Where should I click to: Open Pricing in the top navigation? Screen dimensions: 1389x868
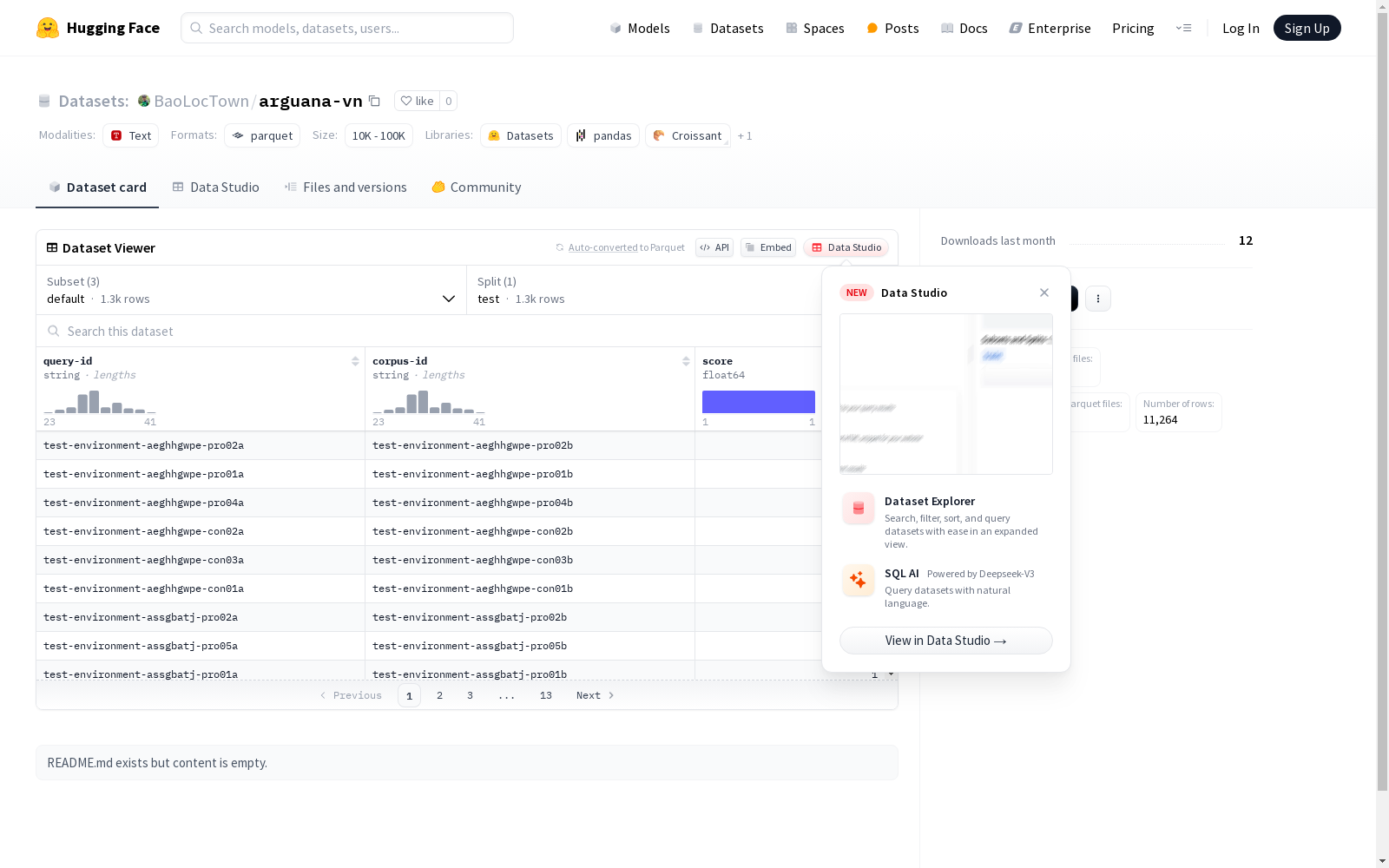pos(1133,28)
